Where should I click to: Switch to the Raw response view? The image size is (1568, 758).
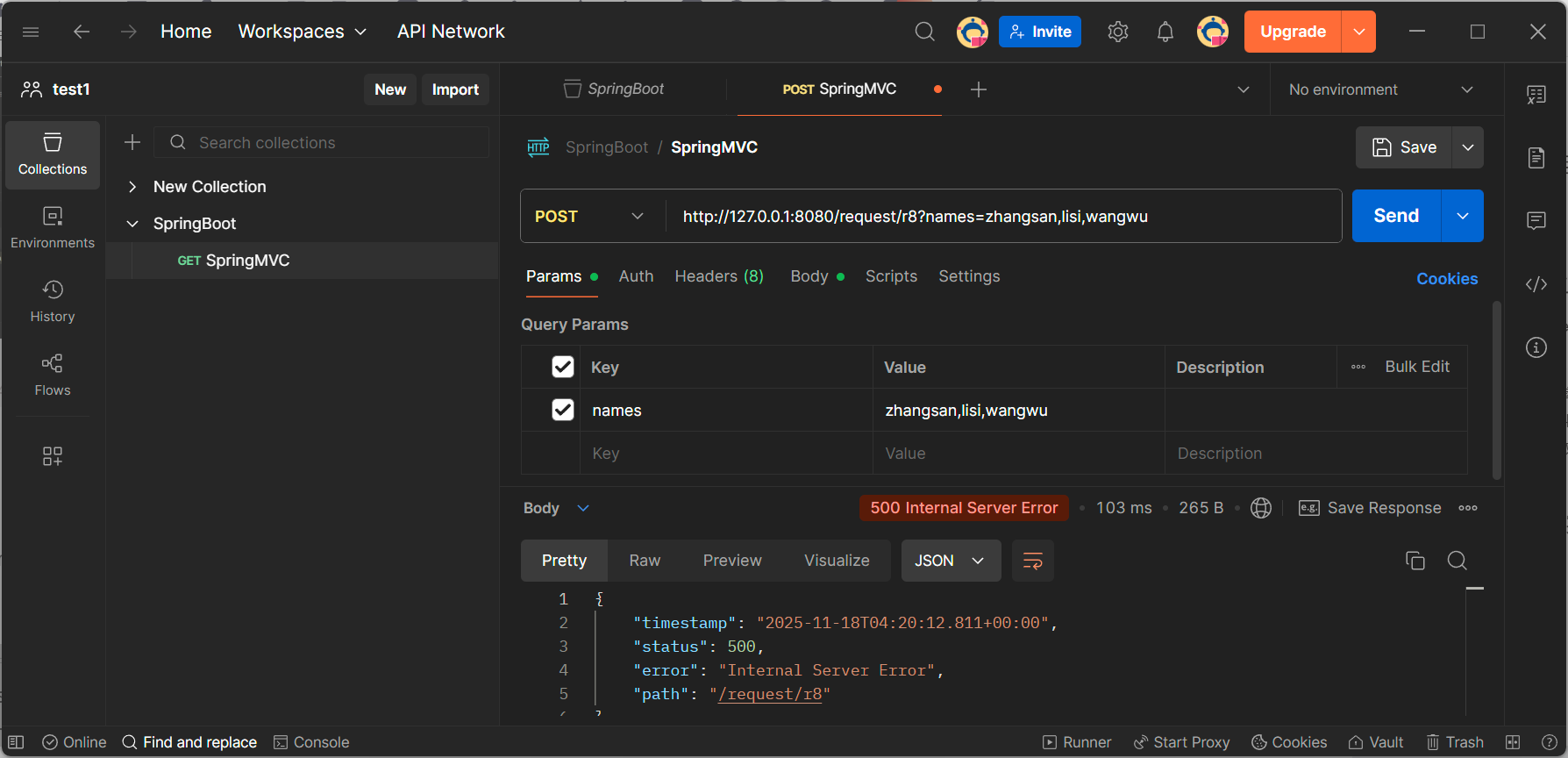(x=645, y=561)
